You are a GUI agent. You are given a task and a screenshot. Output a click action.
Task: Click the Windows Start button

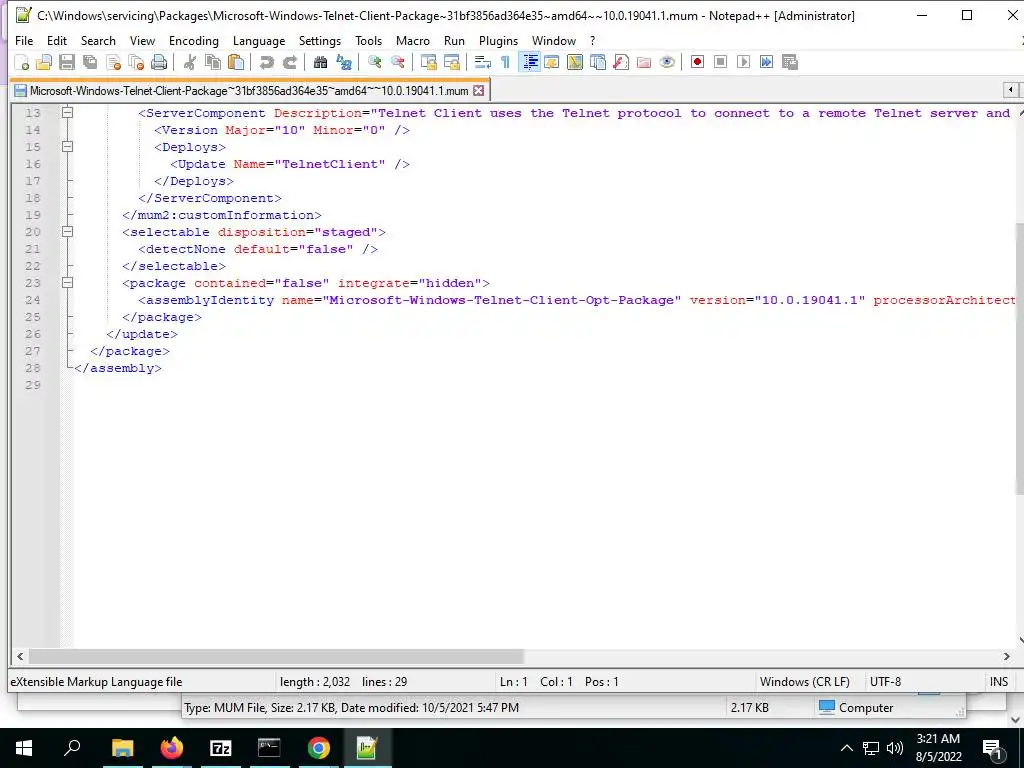[x=24, y=748]
